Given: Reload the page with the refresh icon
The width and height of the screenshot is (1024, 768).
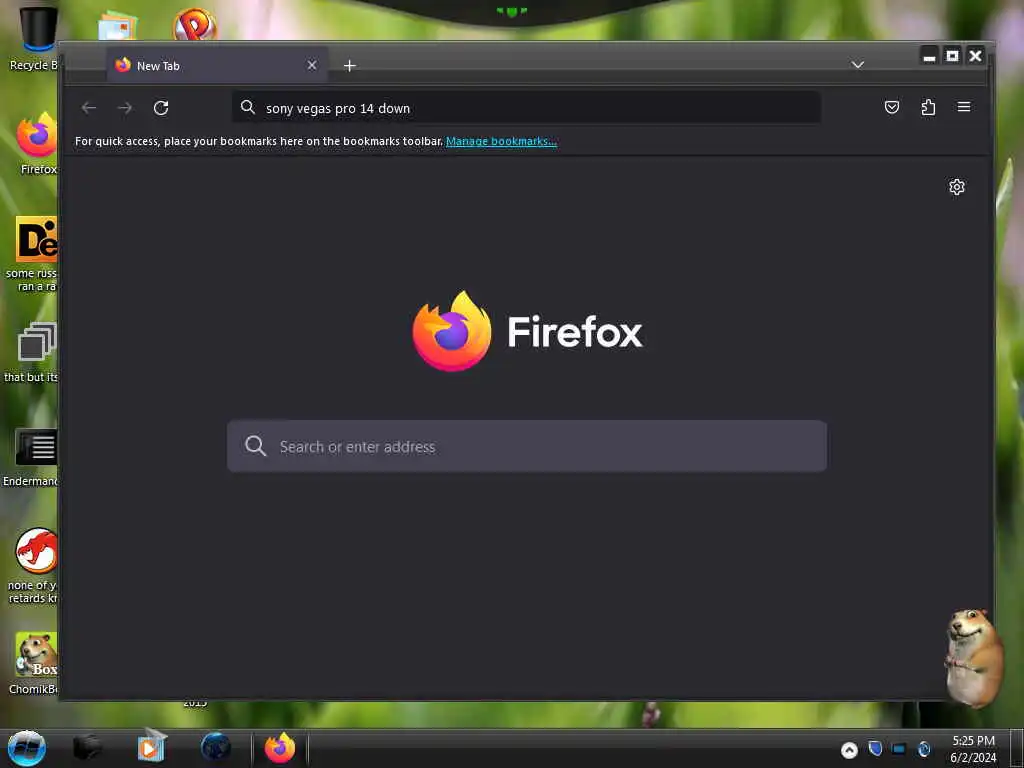Looking at the screenshot, I should coord(161,108).
